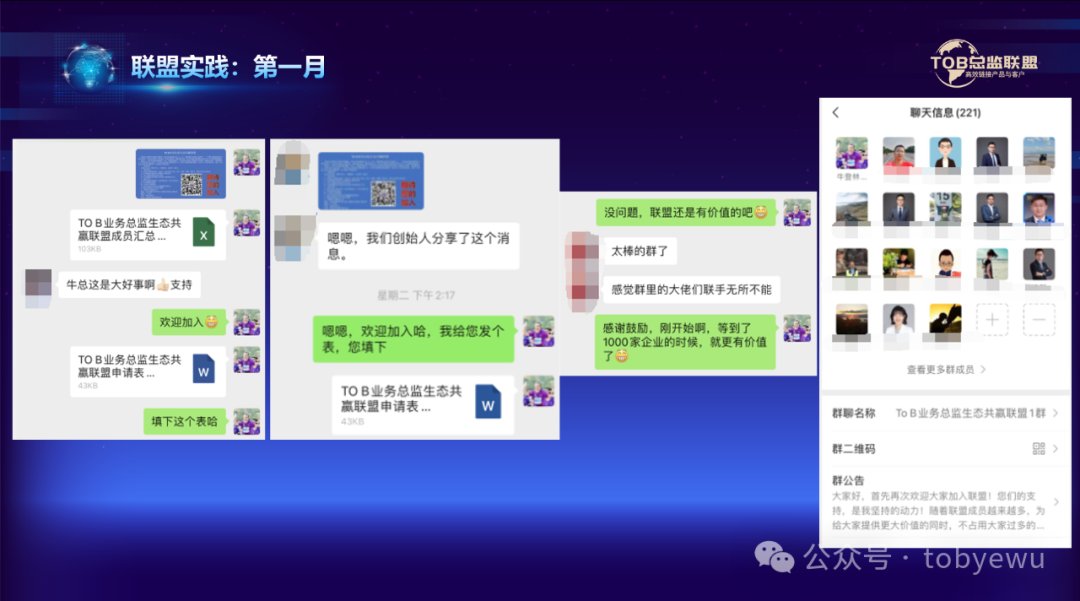Tap the back arrow in chat info panel
Screen dimensions: 1080x601
(x=835, y=112)
